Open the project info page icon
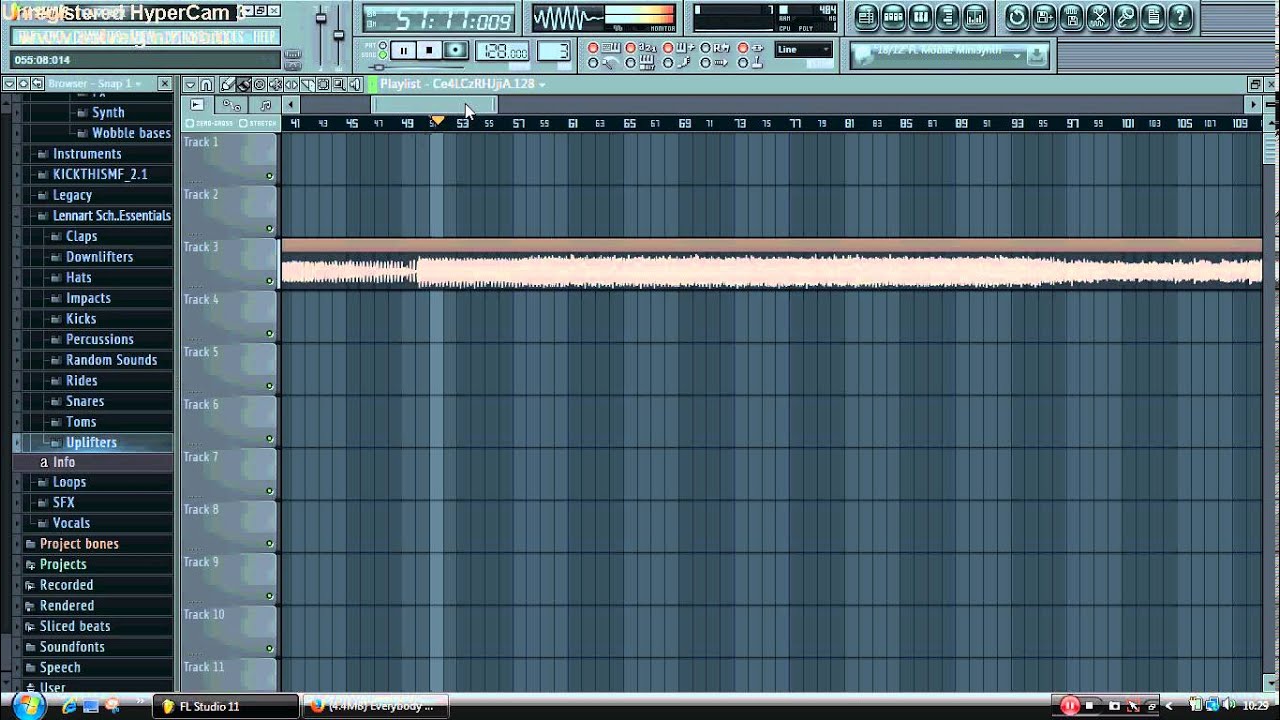Viewport: 1280px width, 720px height. 1153,17
